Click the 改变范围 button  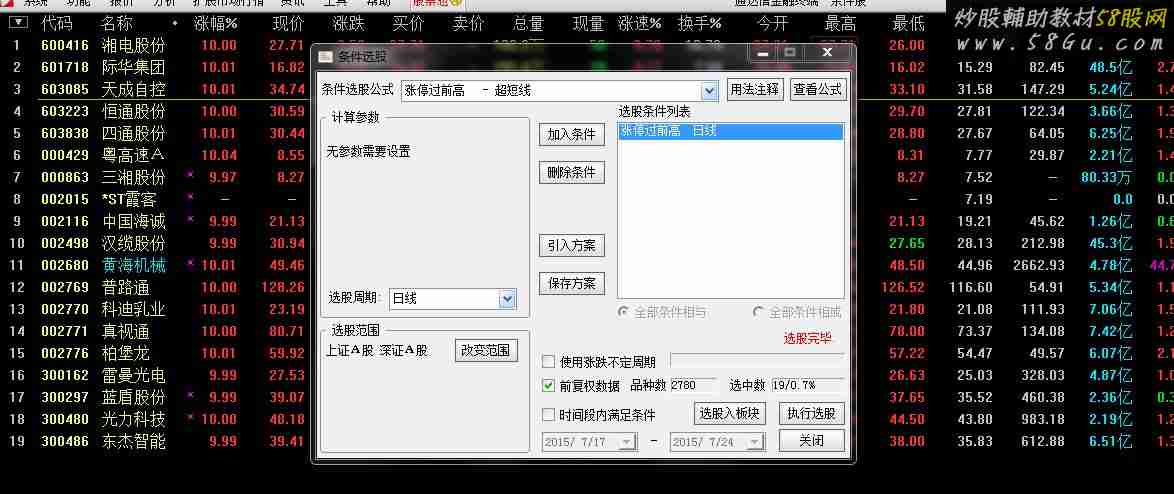(x=486, y=350)
